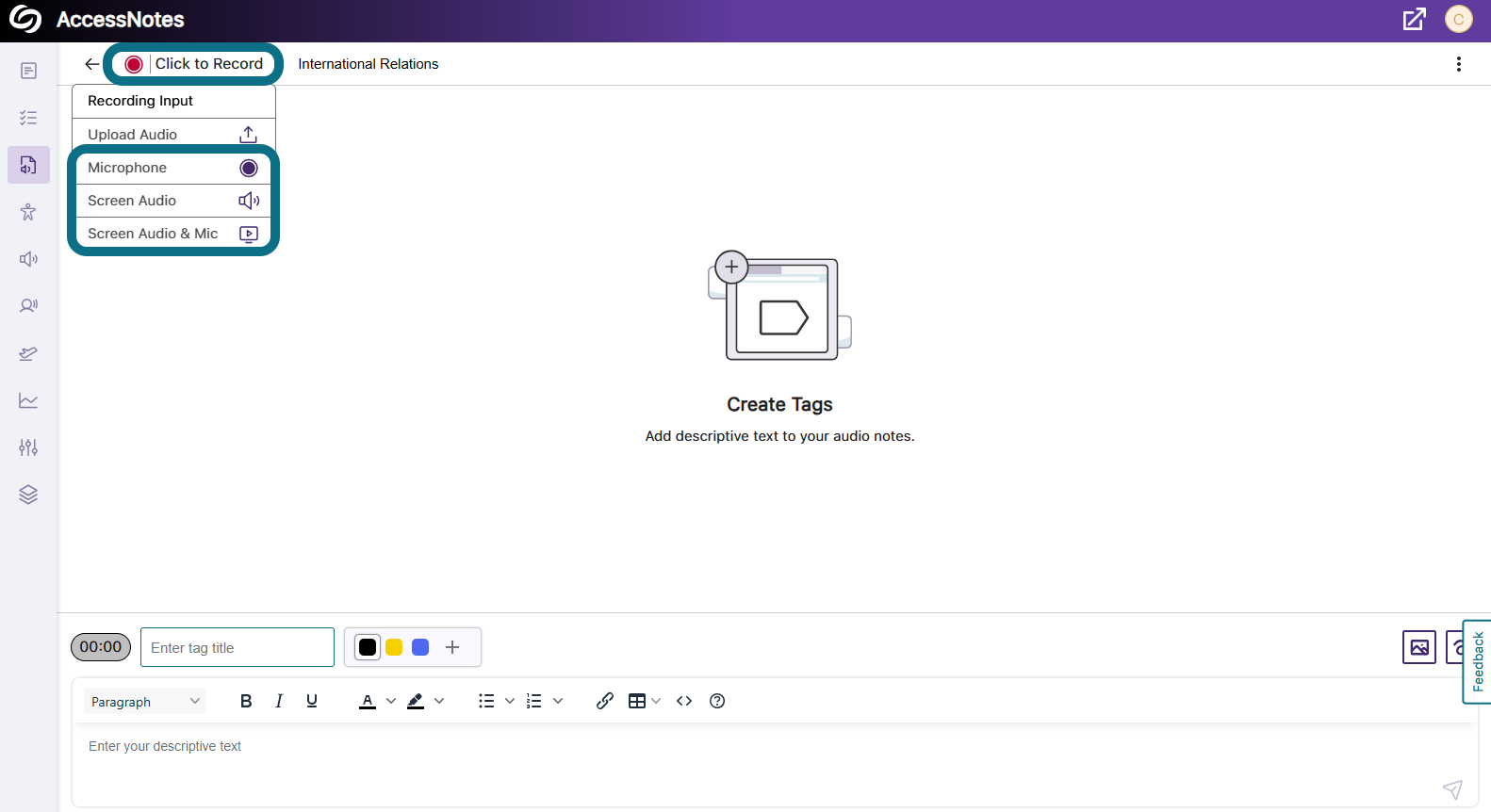Open the Feedback side tab

(1477, 661)
